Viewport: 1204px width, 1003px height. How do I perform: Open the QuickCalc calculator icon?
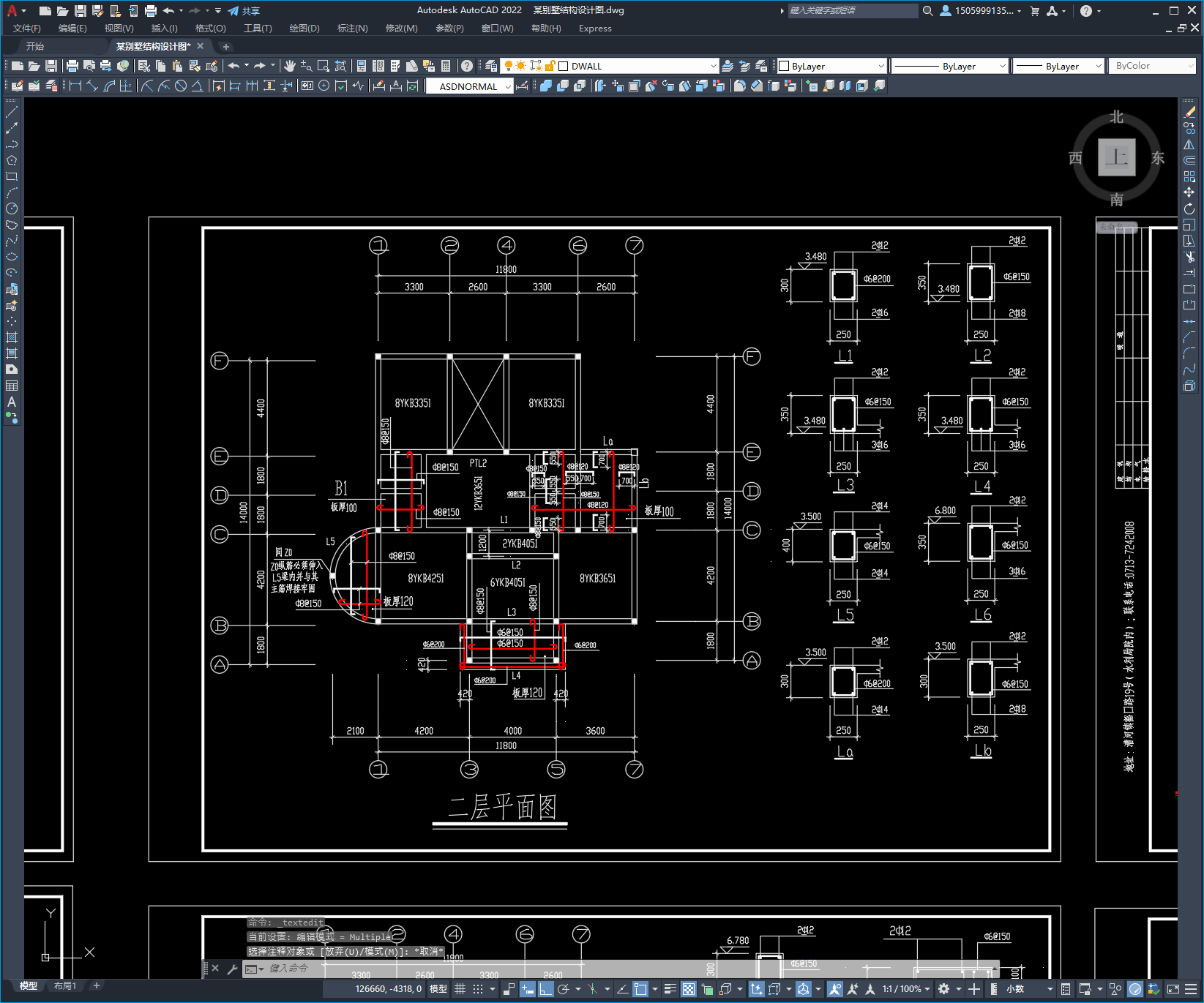point(446,66)
